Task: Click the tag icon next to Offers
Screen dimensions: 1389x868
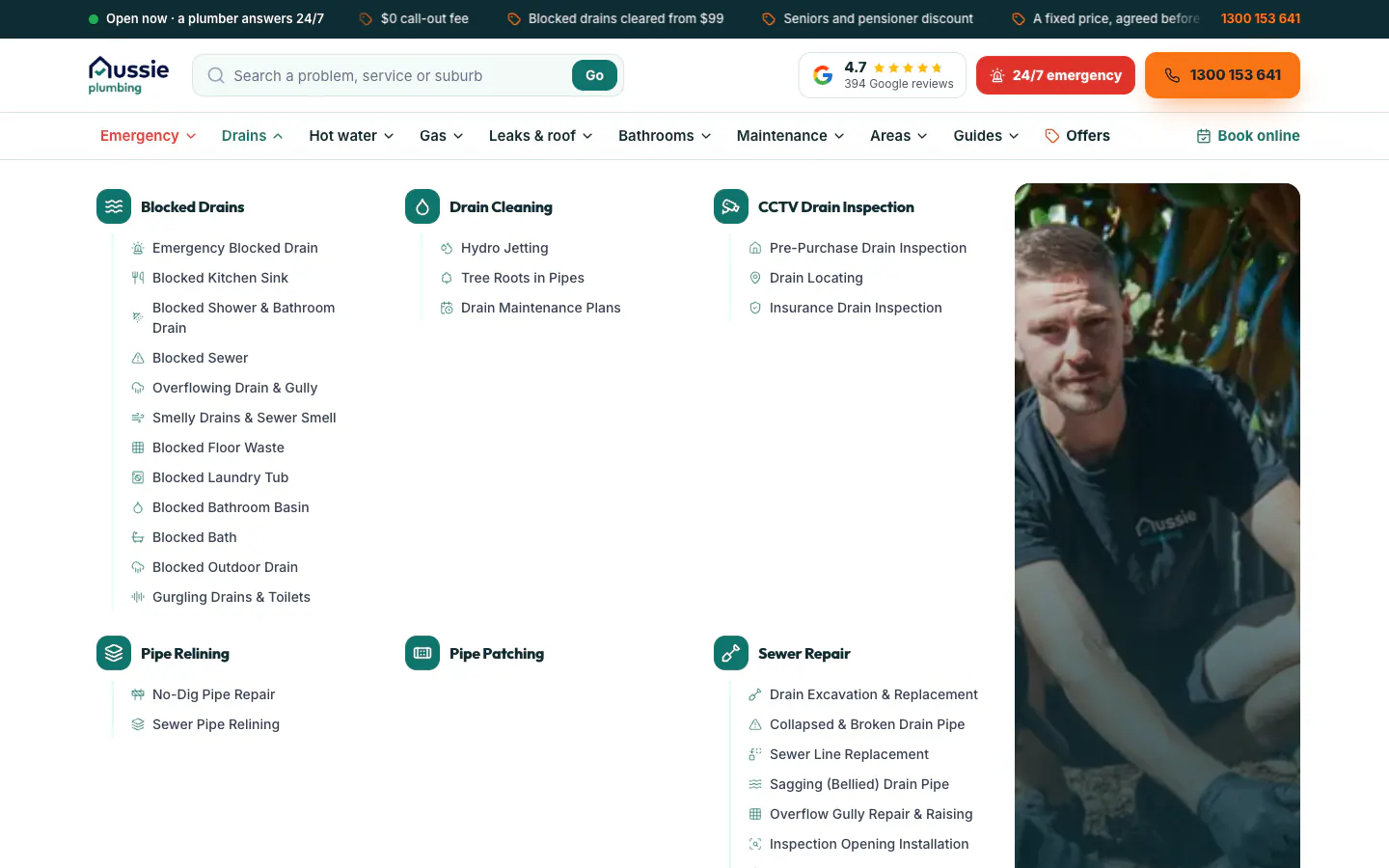Action: [x=1052, y=136]
